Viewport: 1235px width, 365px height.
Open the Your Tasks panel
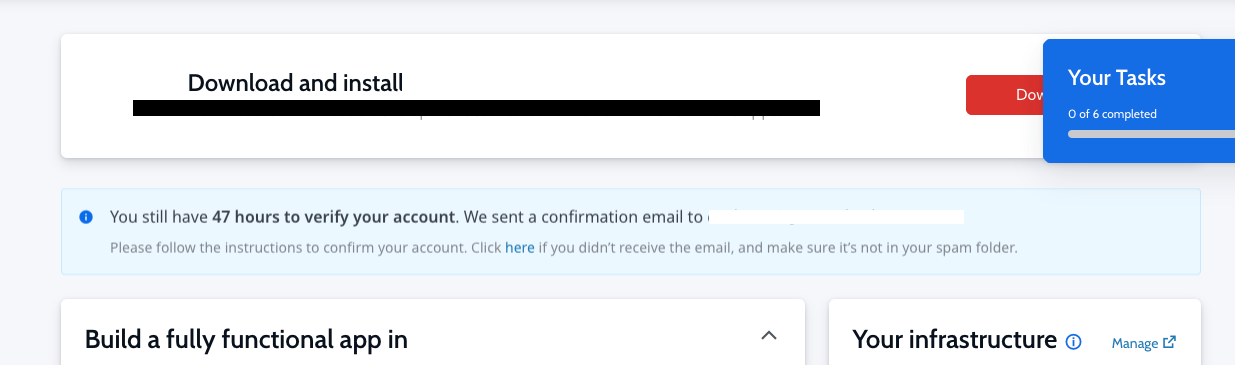point(1139,101)
